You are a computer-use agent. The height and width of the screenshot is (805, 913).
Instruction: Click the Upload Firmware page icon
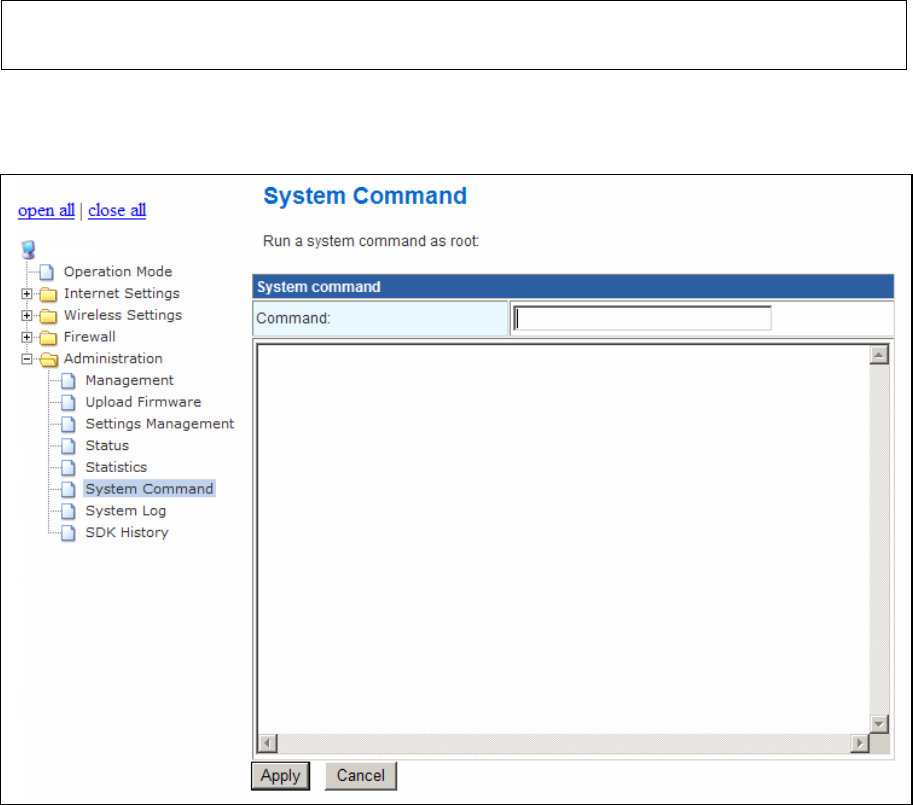pos(69,402)
